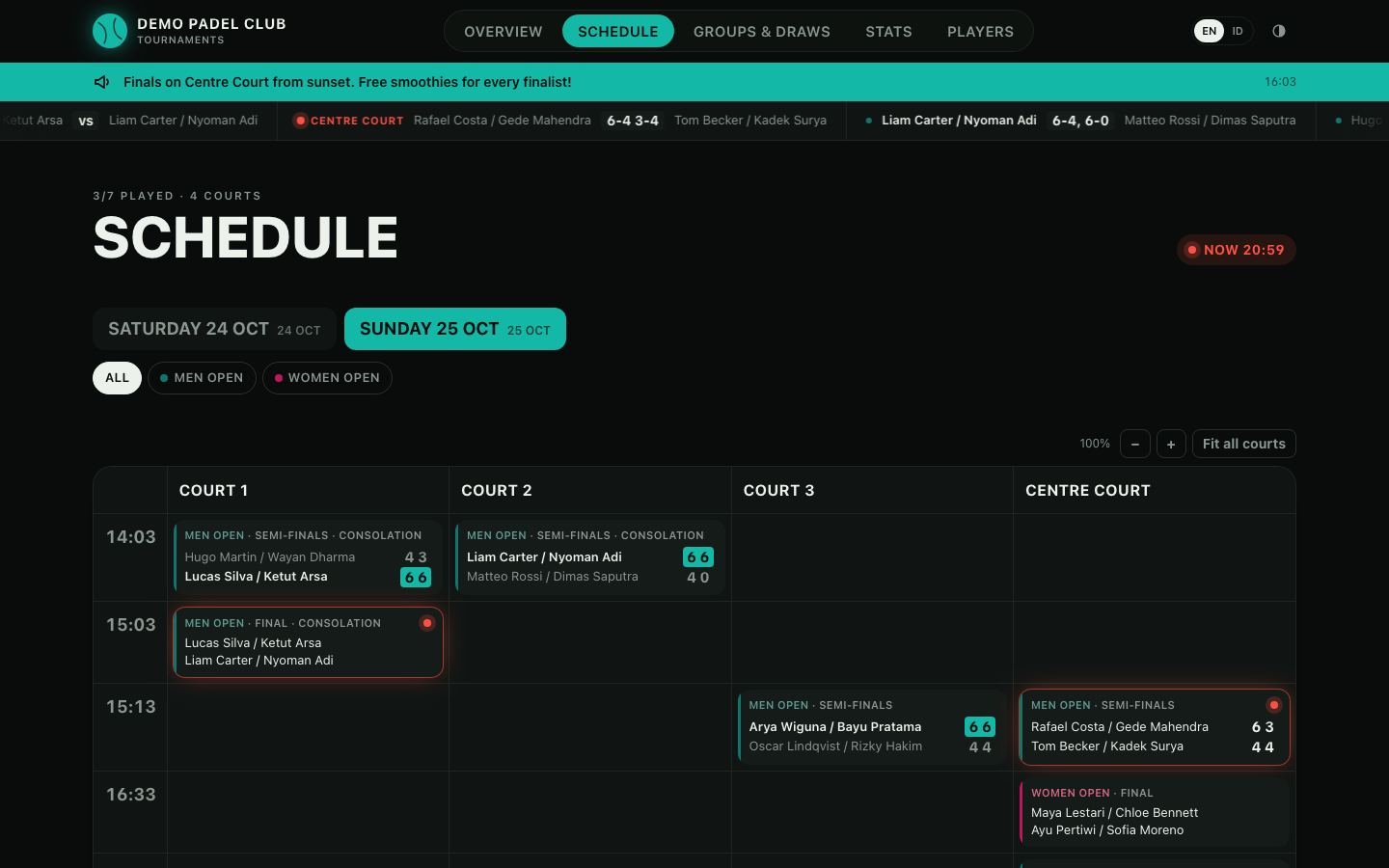Switch language to ID

coord(1238,31)
